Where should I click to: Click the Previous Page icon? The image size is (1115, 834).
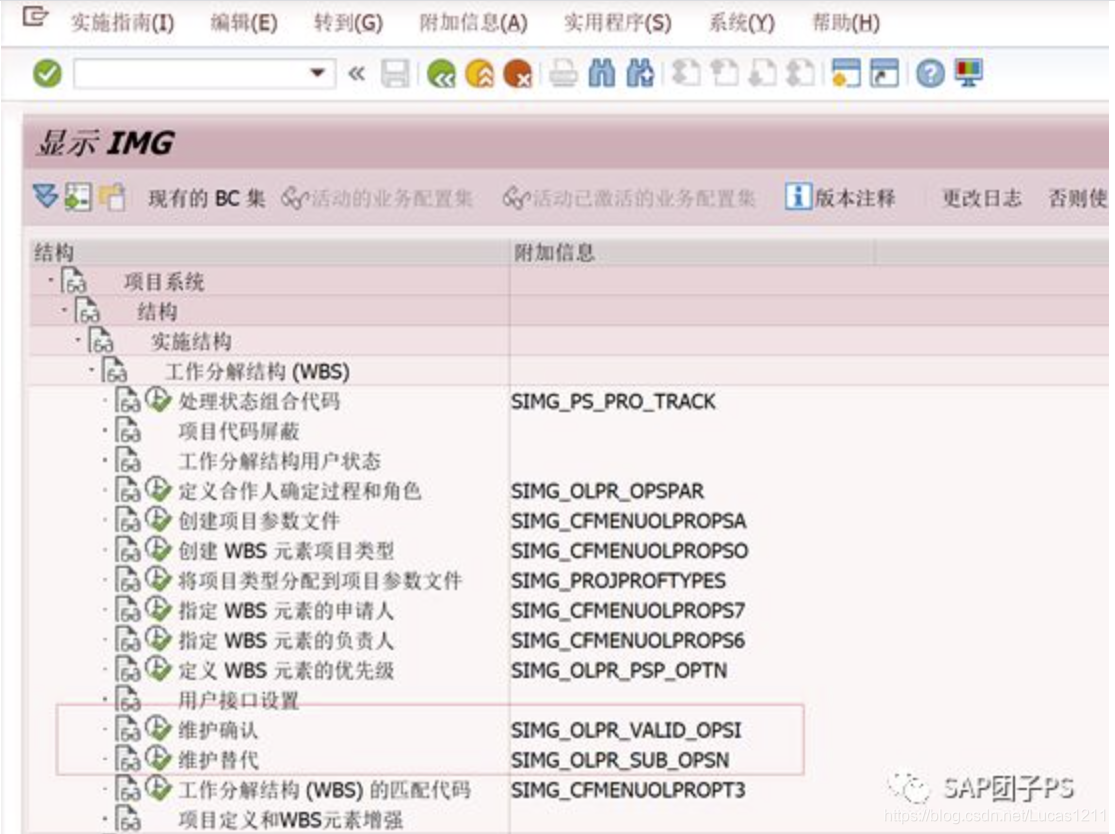(725, 73)
